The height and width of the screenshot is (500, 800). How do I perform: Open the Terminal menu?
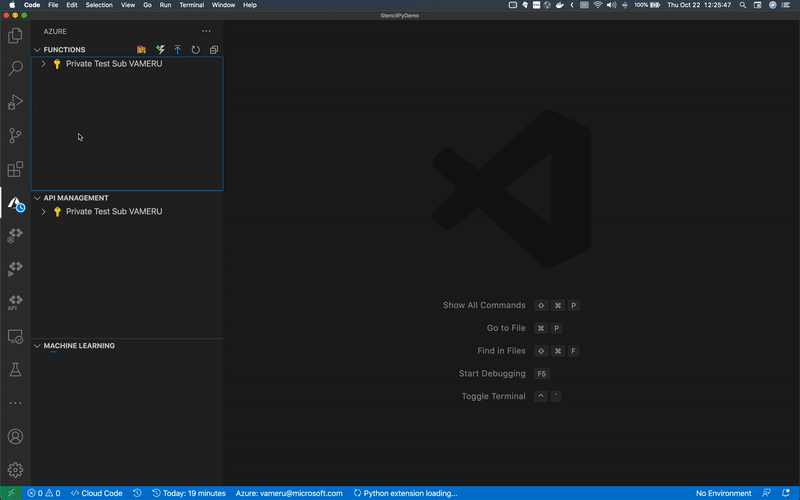click(x=192, y=5)
